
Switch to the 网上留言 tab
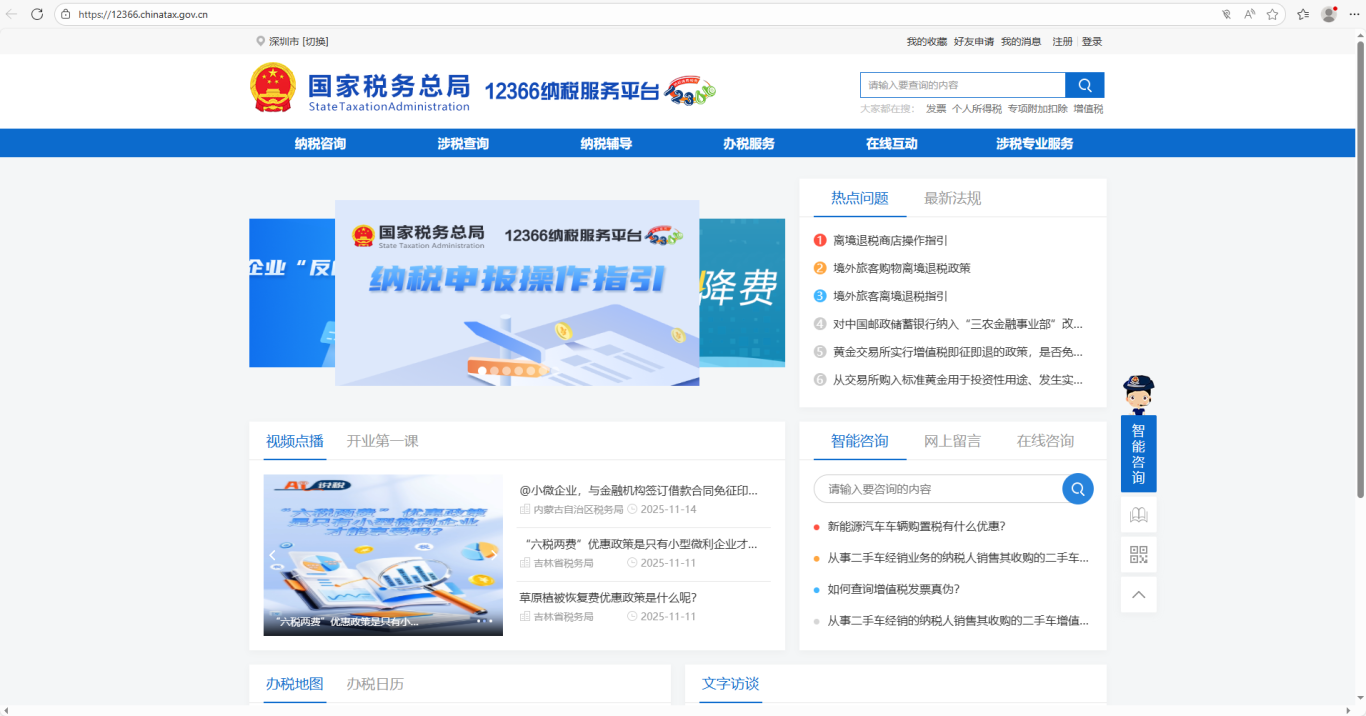pyautogui.click(x=952, y=441)
